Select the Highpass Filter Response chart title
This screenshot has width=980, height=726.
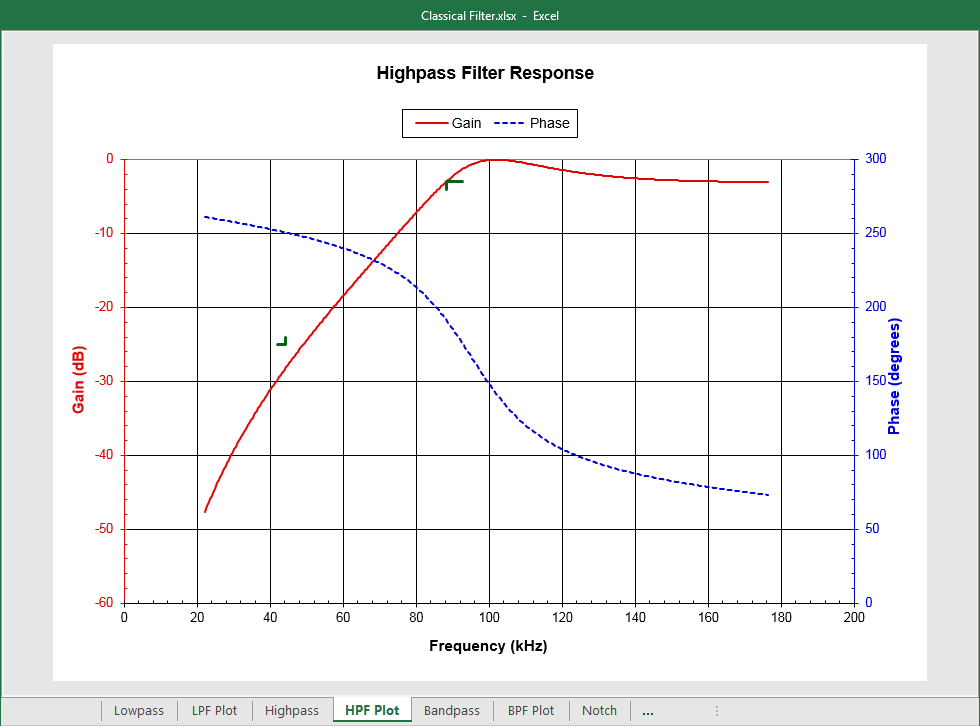pyautogui.click(x=485, y=73)
